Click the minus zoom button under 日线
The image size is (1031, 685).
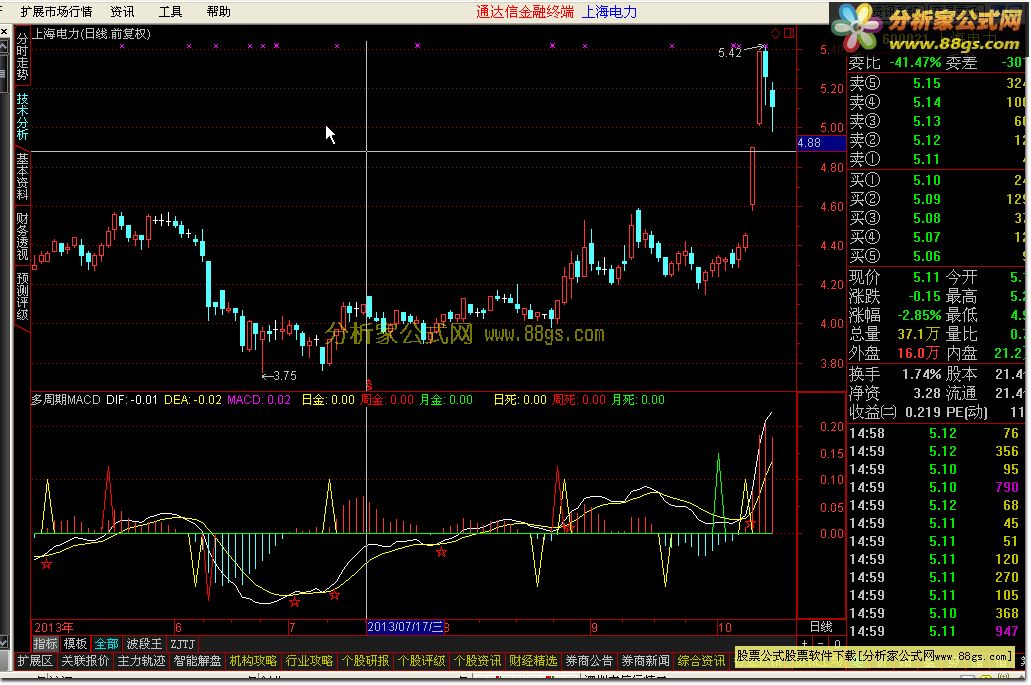[821, 642]
